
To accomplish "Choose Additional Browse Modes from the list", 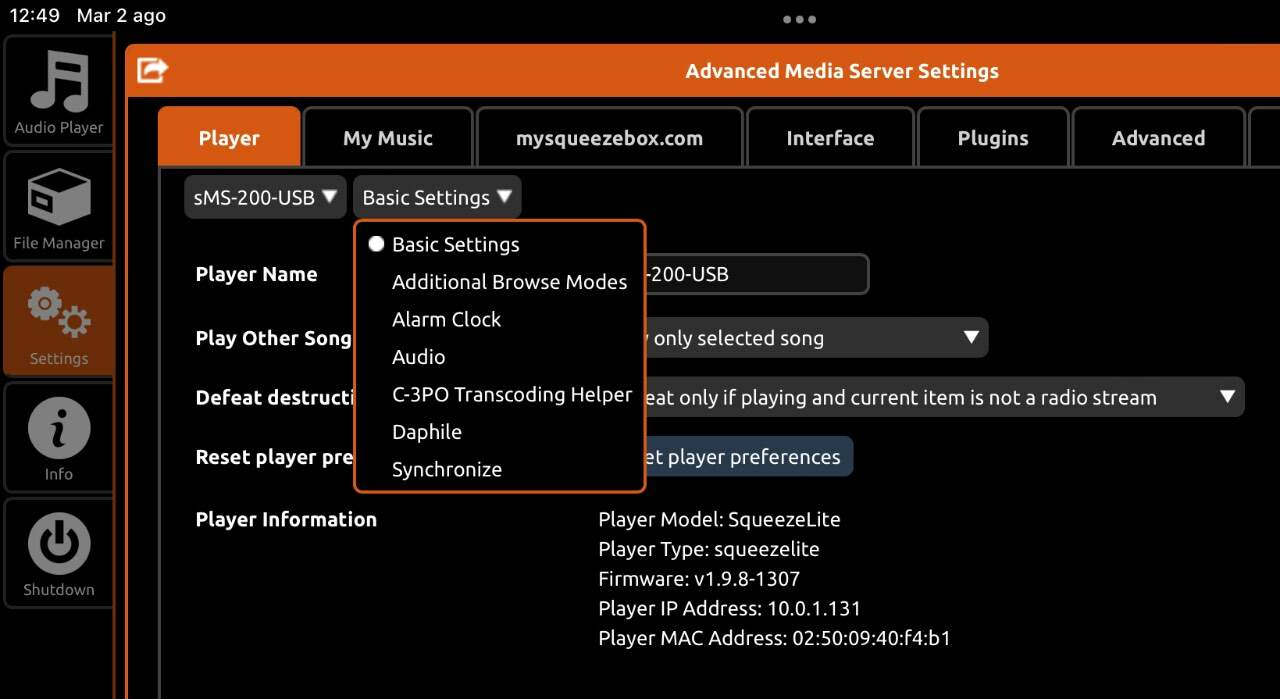I will [509, 282].
